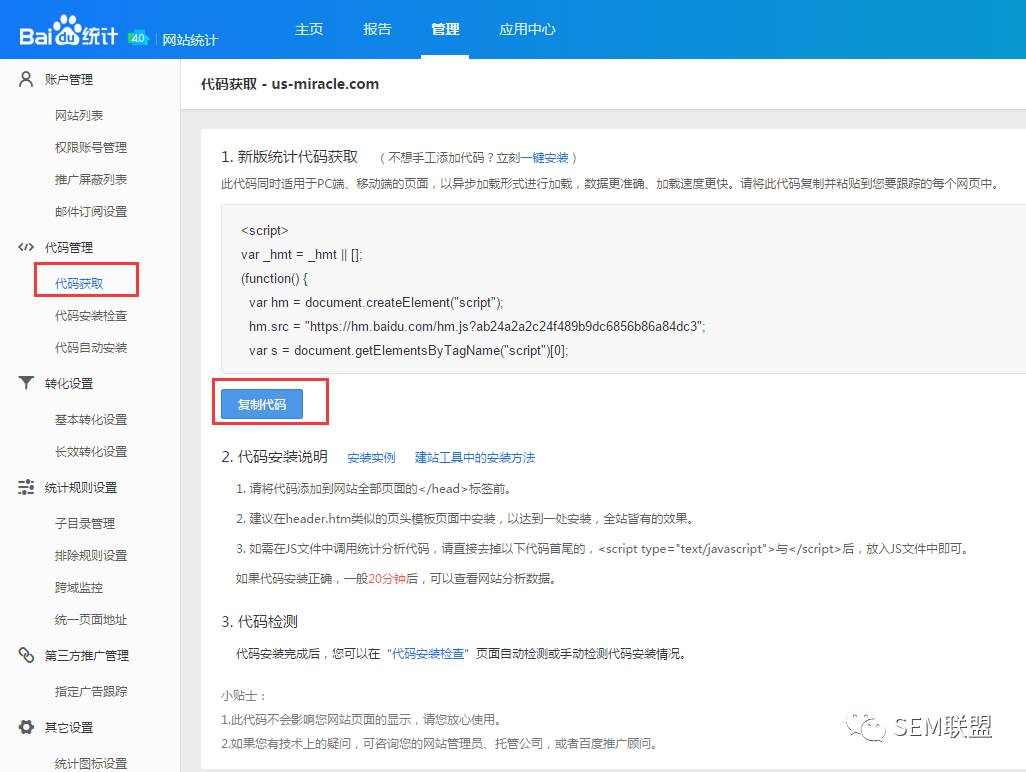Open the 一键安装 link
1026x772 pixels.
tap(544, 158)
